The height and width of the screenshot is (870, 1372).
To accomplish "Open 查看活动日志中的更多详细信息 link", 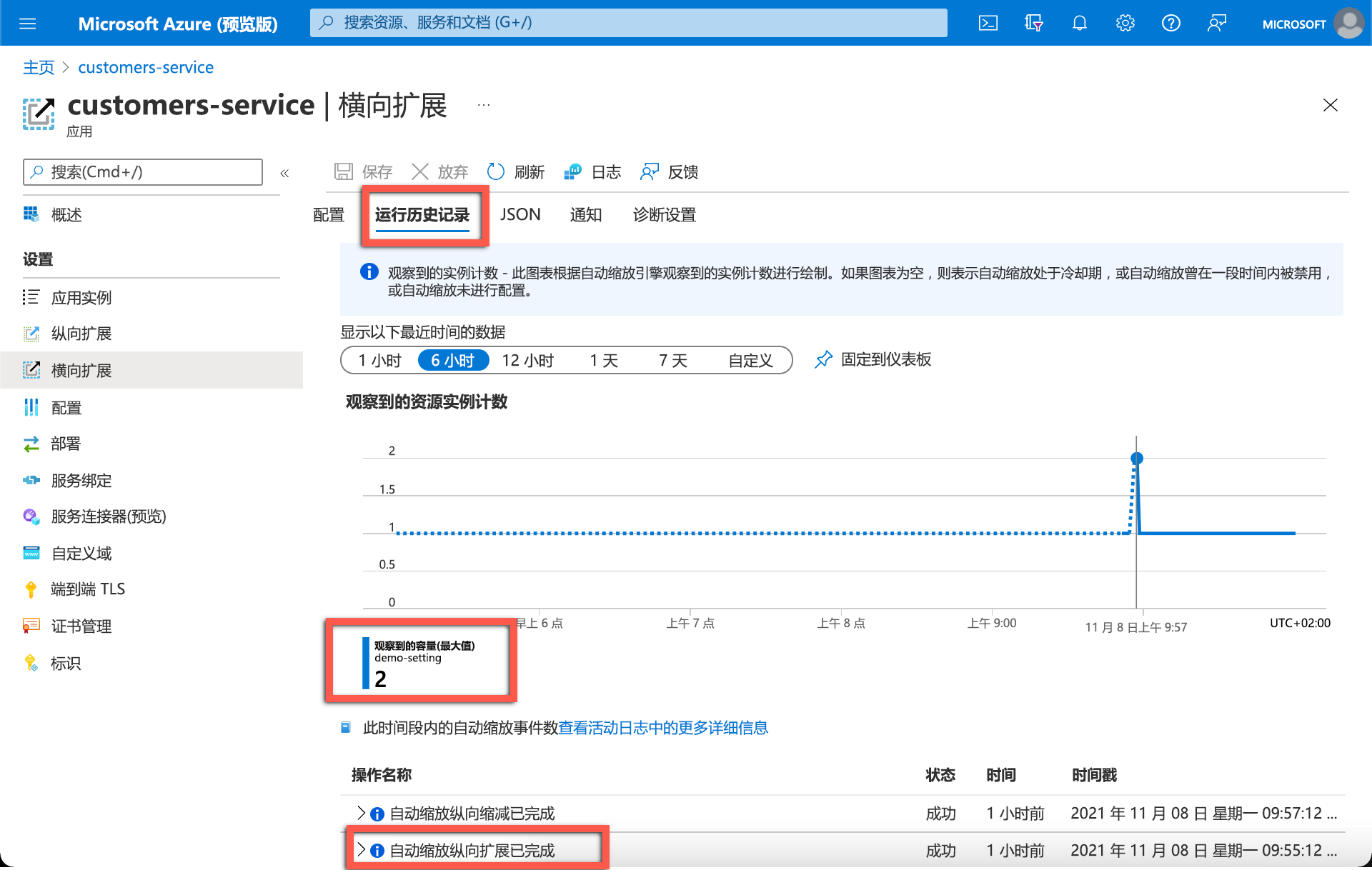I will [662, 728].
